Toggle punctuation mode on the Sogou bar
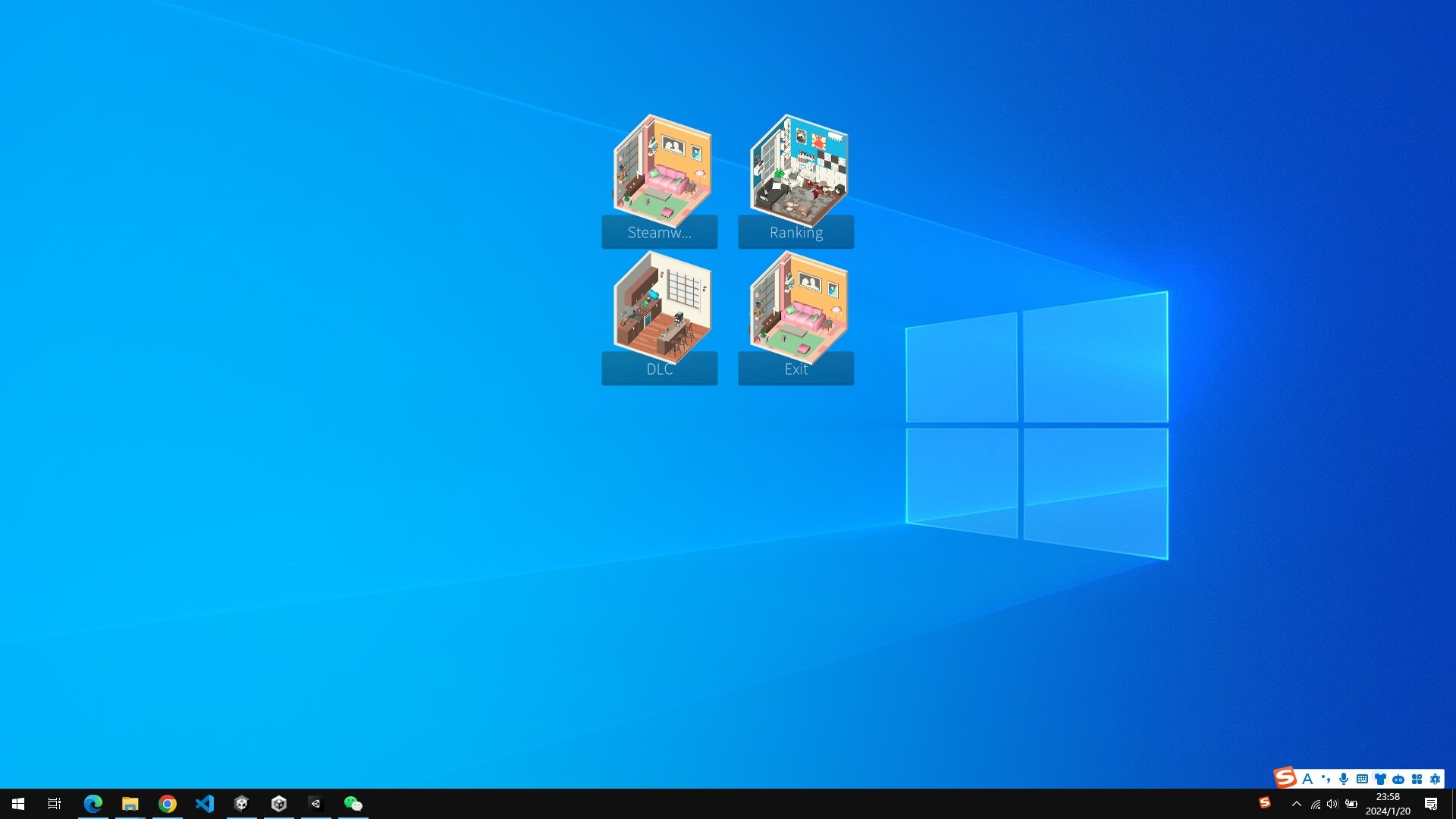 tap(1326, 779)
